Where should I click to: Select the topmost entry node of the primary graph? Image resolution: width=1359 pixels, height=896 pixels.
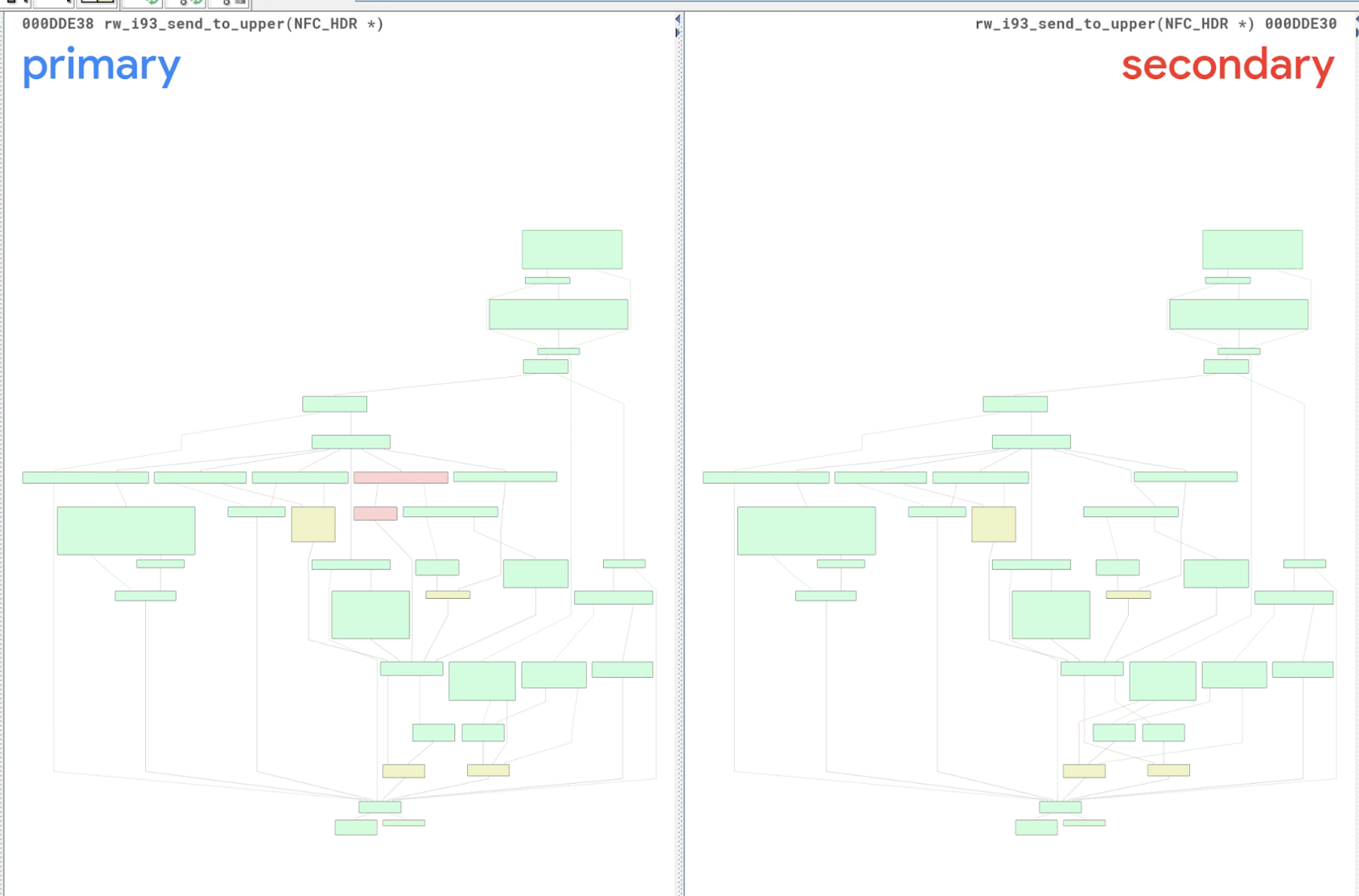pyautogui.click(x=572, y=250)
